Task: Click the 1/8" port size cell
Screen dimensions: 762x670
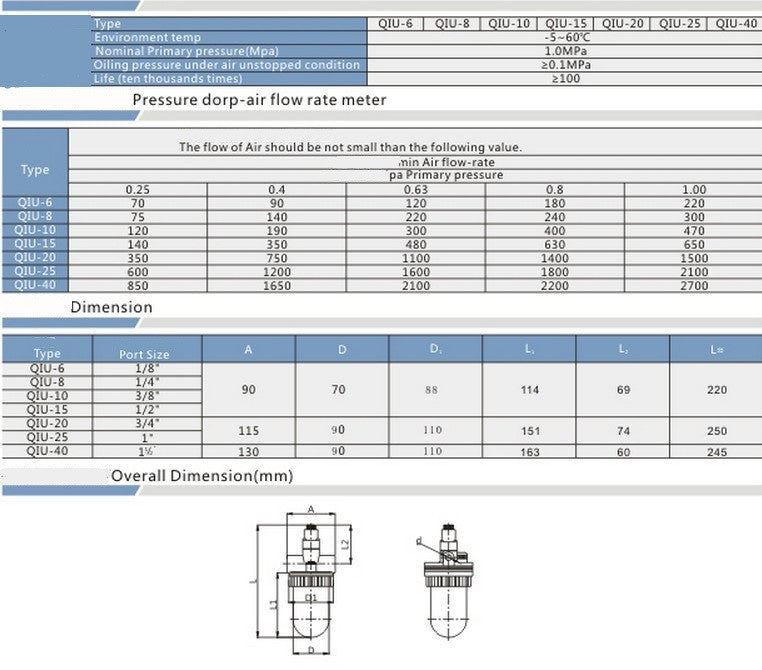Action: [146, 368]
